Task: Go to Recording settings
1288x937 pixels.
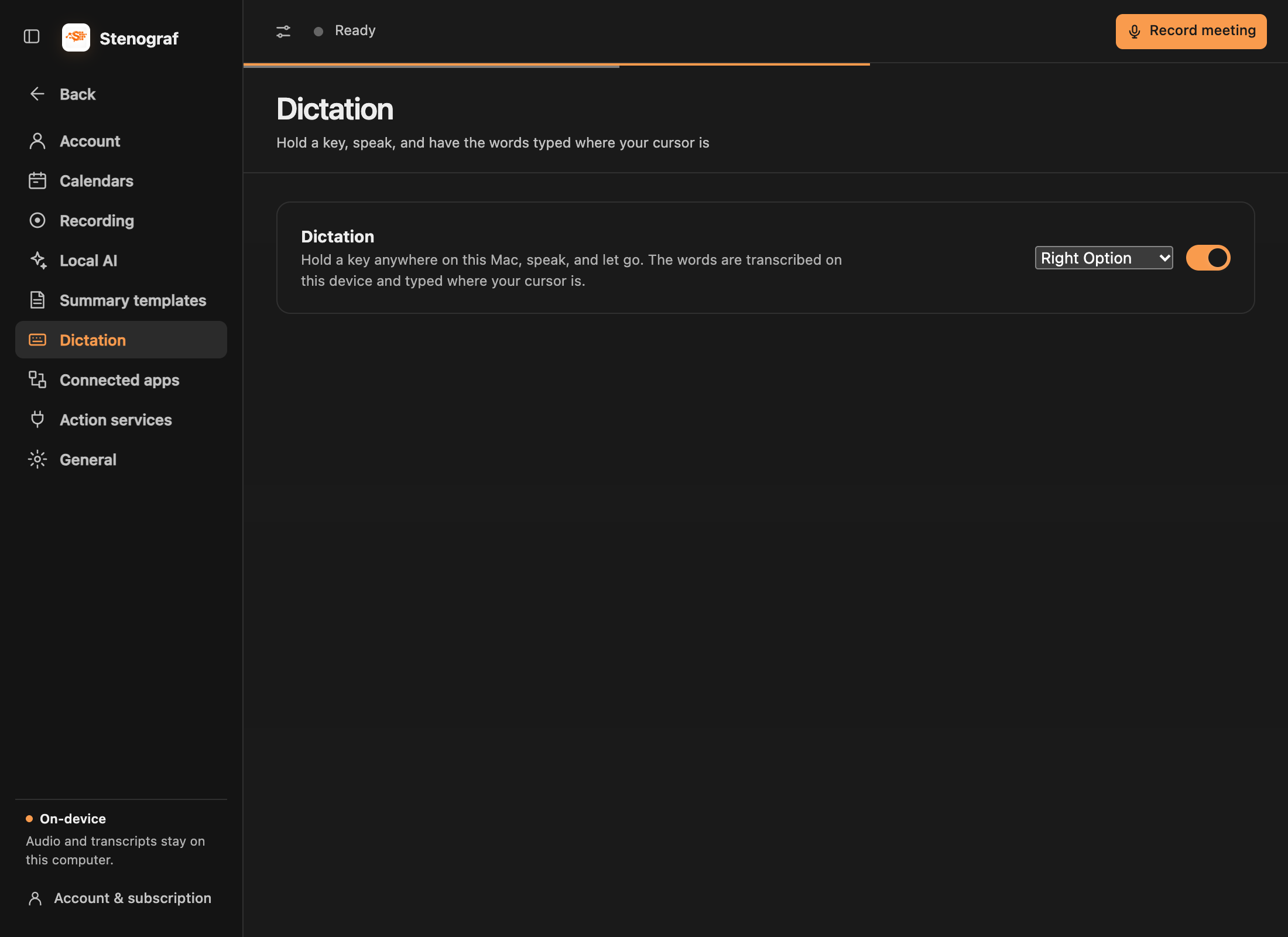Action: [x=121, y=221]
